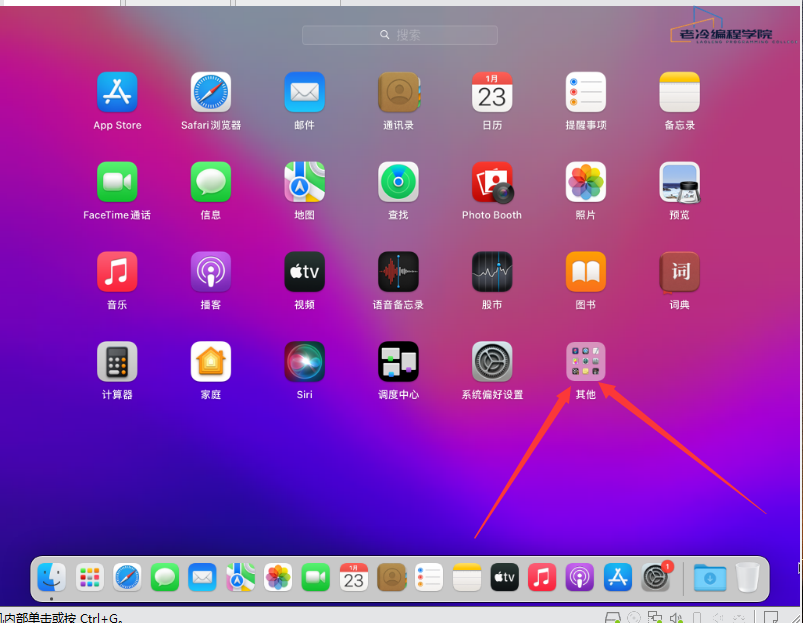Open the 图书 (Books) app

tap(586, 271)
